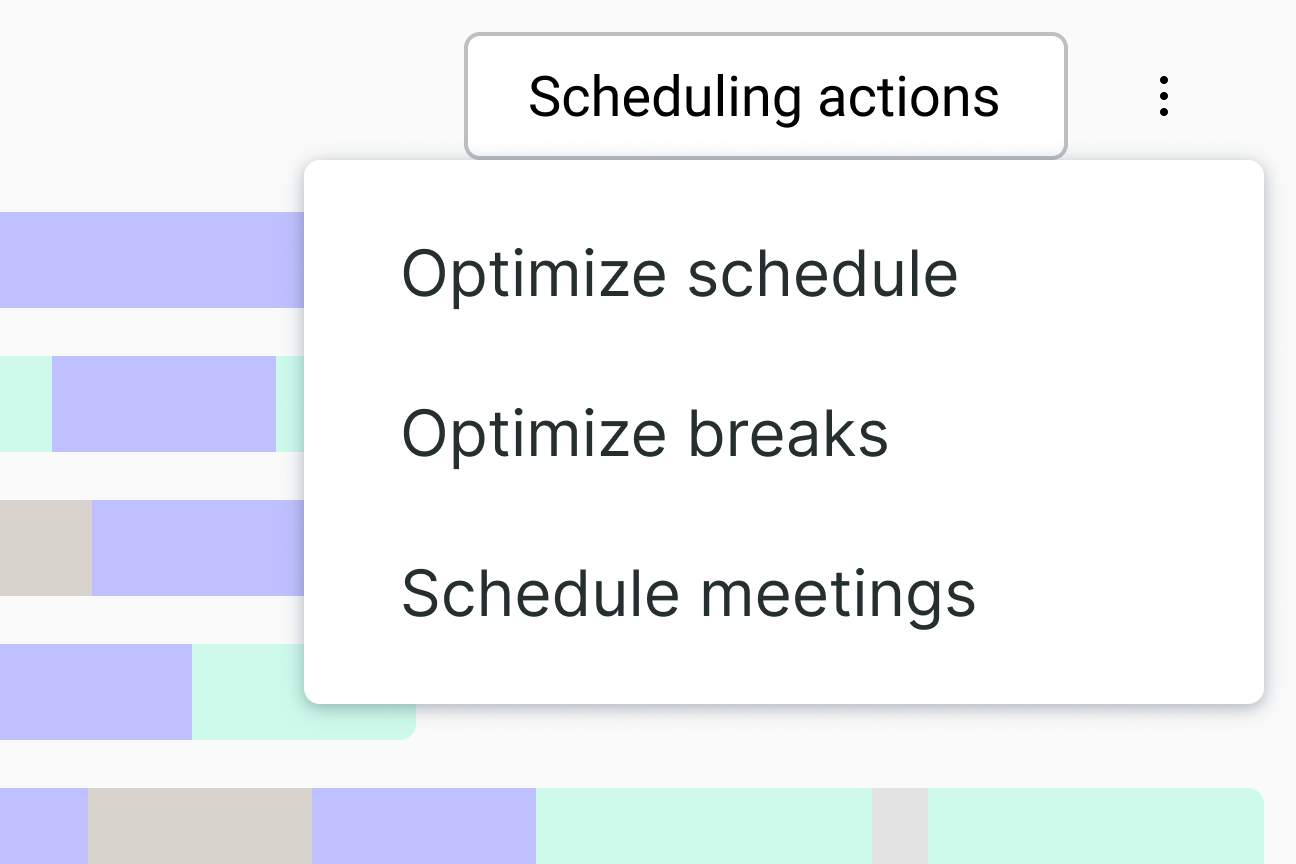The image size is (1296, 864).
Task: Choose Optimize breaks menu option
Action: click(645, 433)
